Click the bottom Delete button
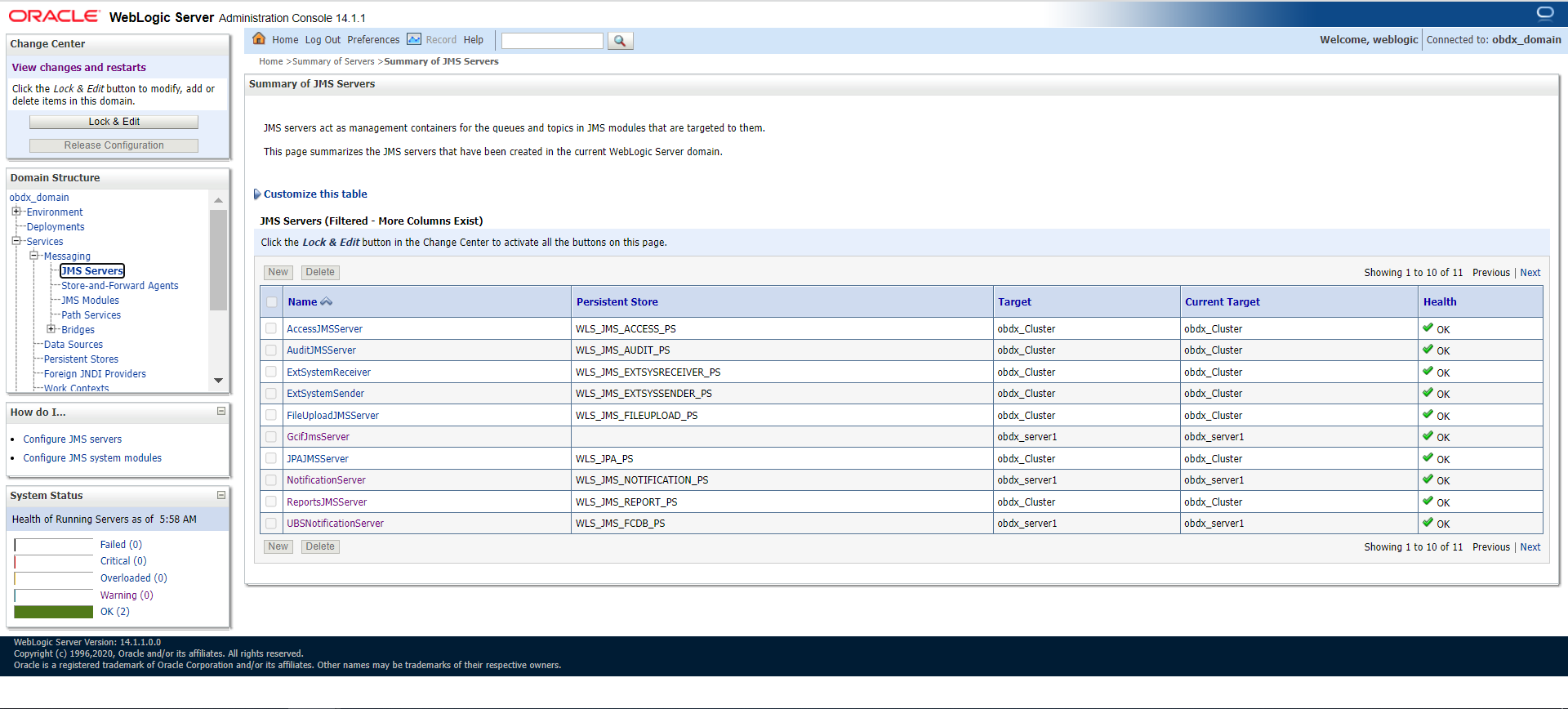Viewport: 1568px width, 709px height. click(320, 546)
